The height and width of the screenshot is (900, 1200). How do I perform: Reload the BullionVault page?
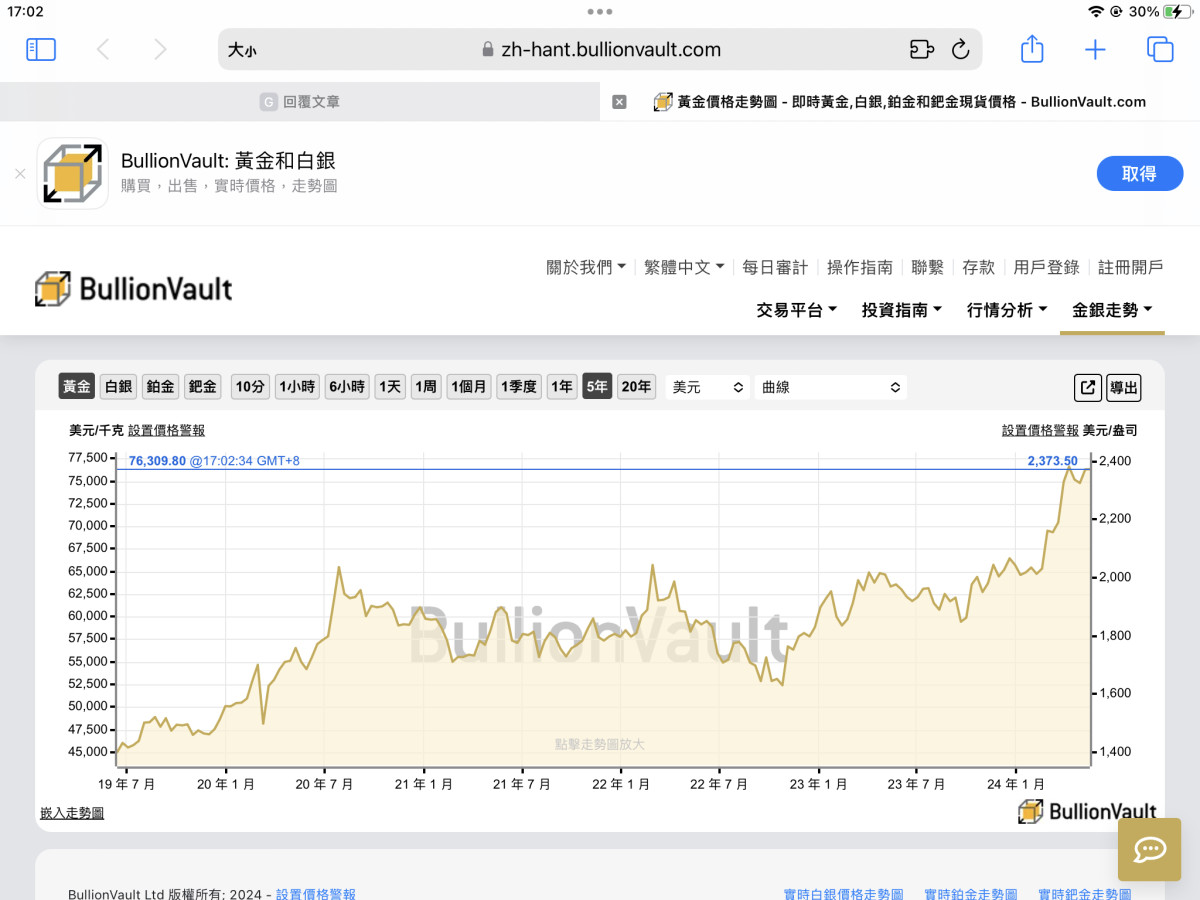(x=960, y=49)
